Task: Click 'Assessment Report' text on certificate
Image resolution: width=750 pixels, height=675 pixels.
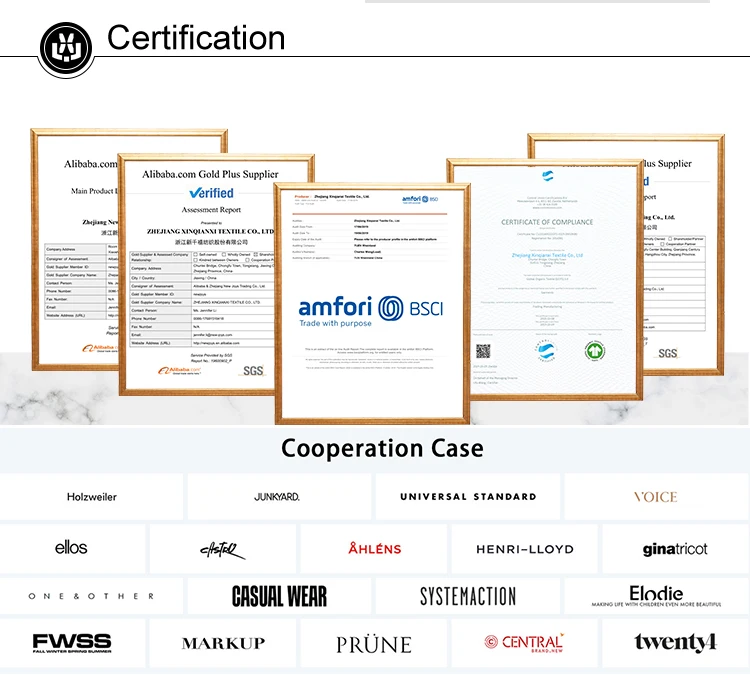Action: [211, 210]
